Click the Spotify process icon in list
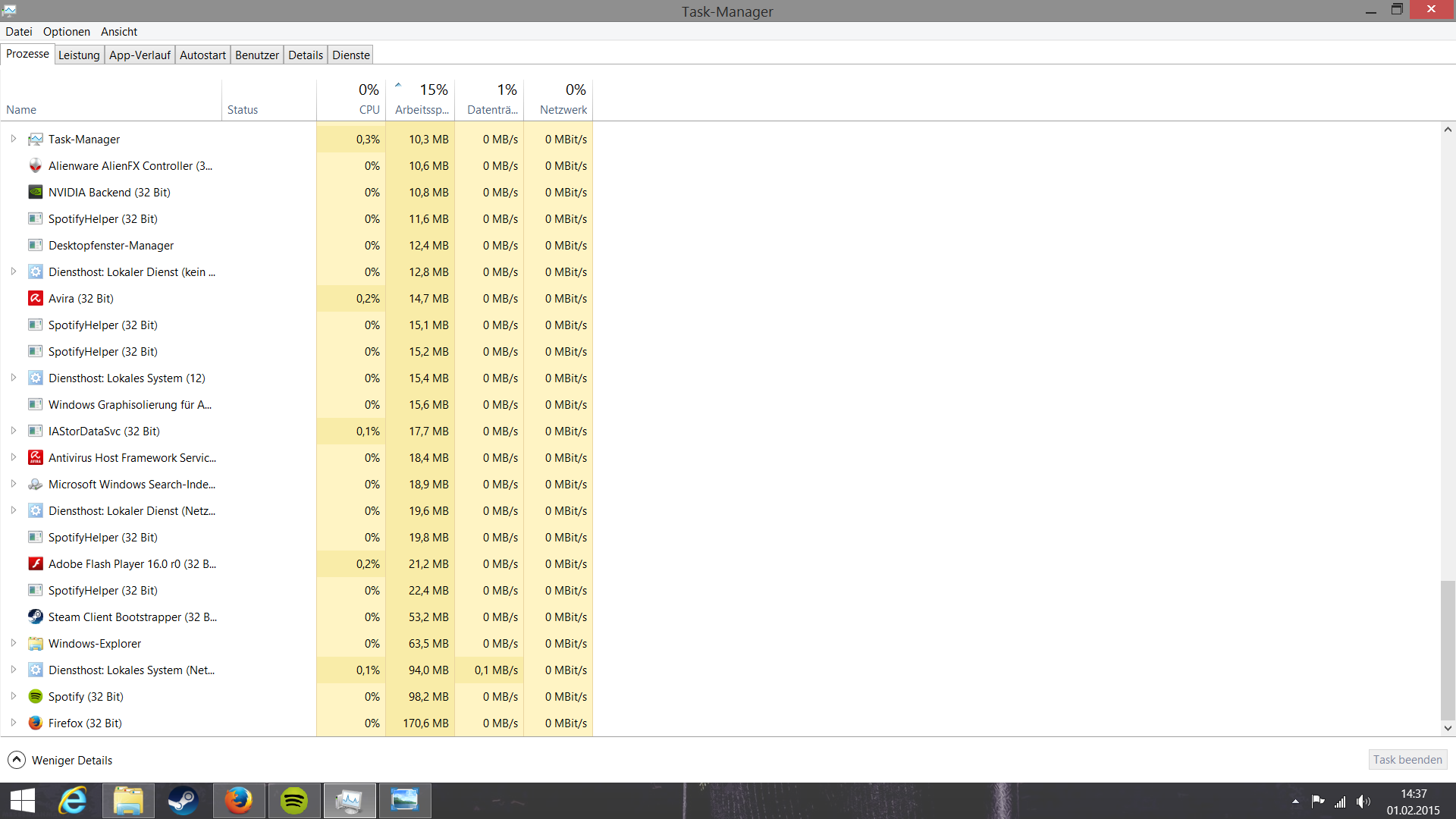The width and height of the screenshot is (1456, 819). (35, 696)
